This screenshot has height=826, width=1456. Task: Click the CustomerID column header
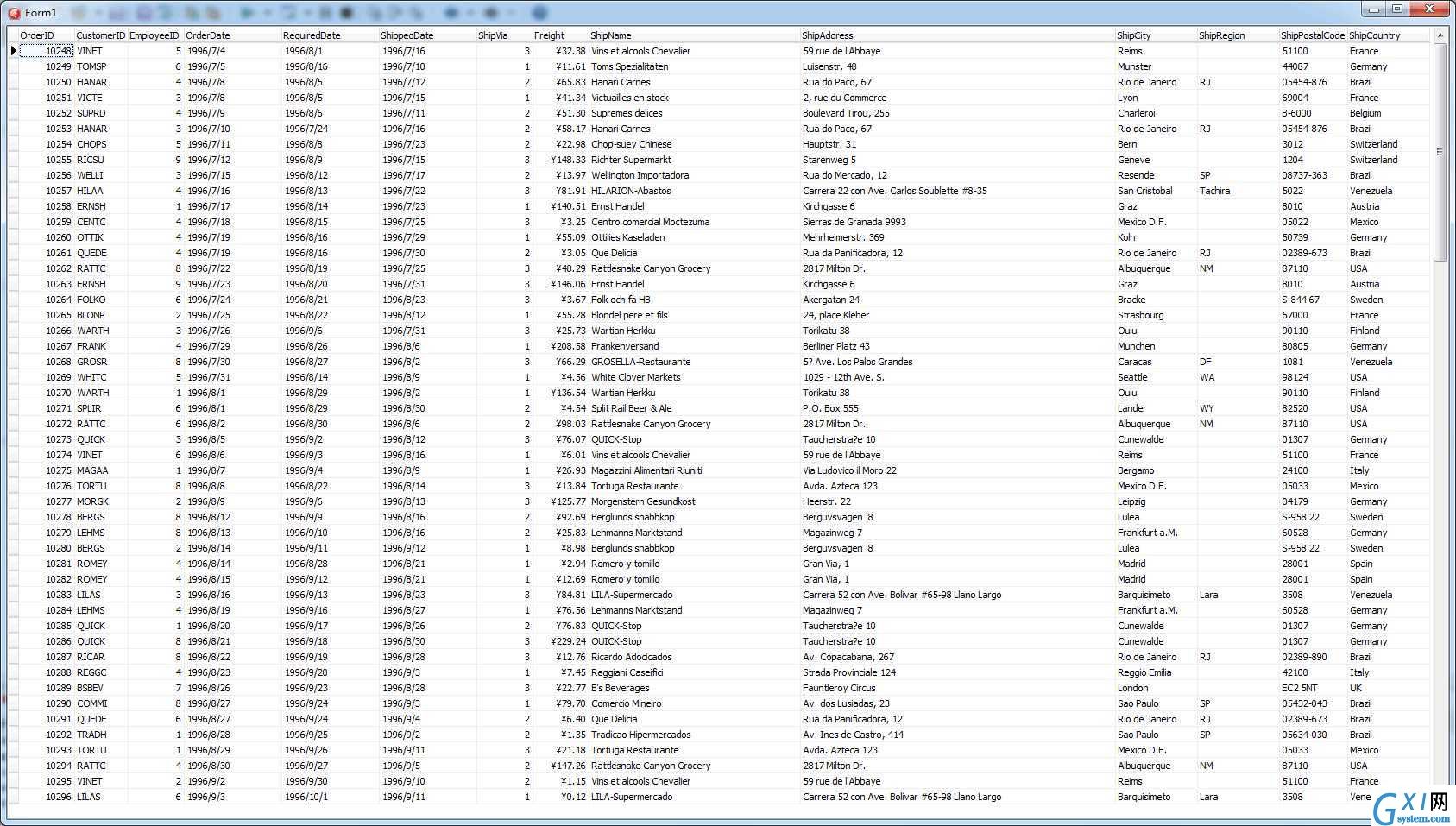(101, 35)
